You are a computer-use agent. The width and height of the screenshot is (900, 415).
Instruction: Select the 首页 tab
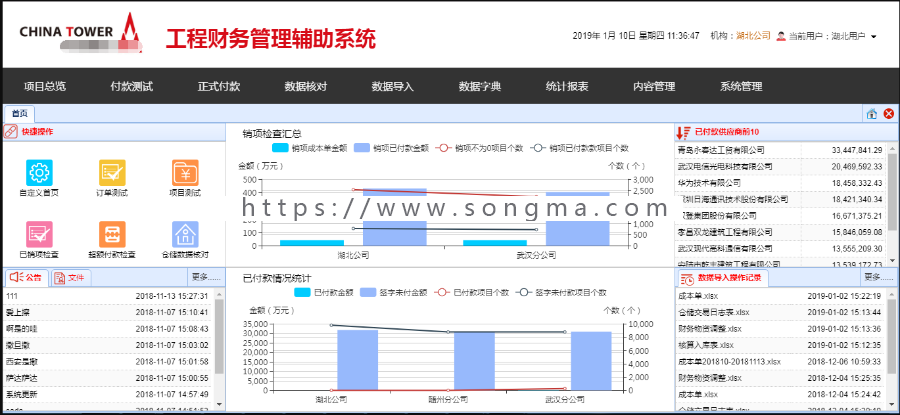click(20, 114)
